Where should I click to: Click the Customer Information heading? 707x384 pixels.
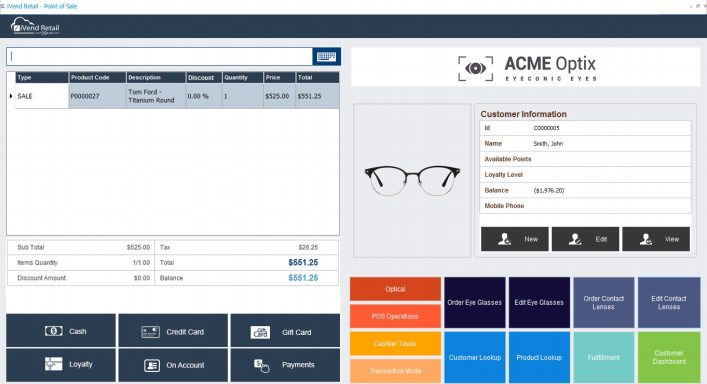[523, 114]
